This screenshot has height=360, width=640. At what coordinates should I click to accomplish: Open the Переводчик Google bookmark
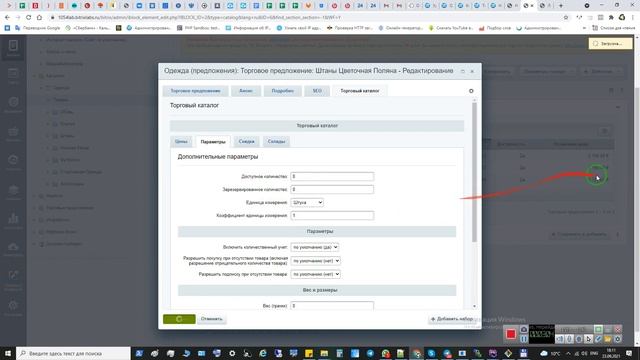(38, 28)
